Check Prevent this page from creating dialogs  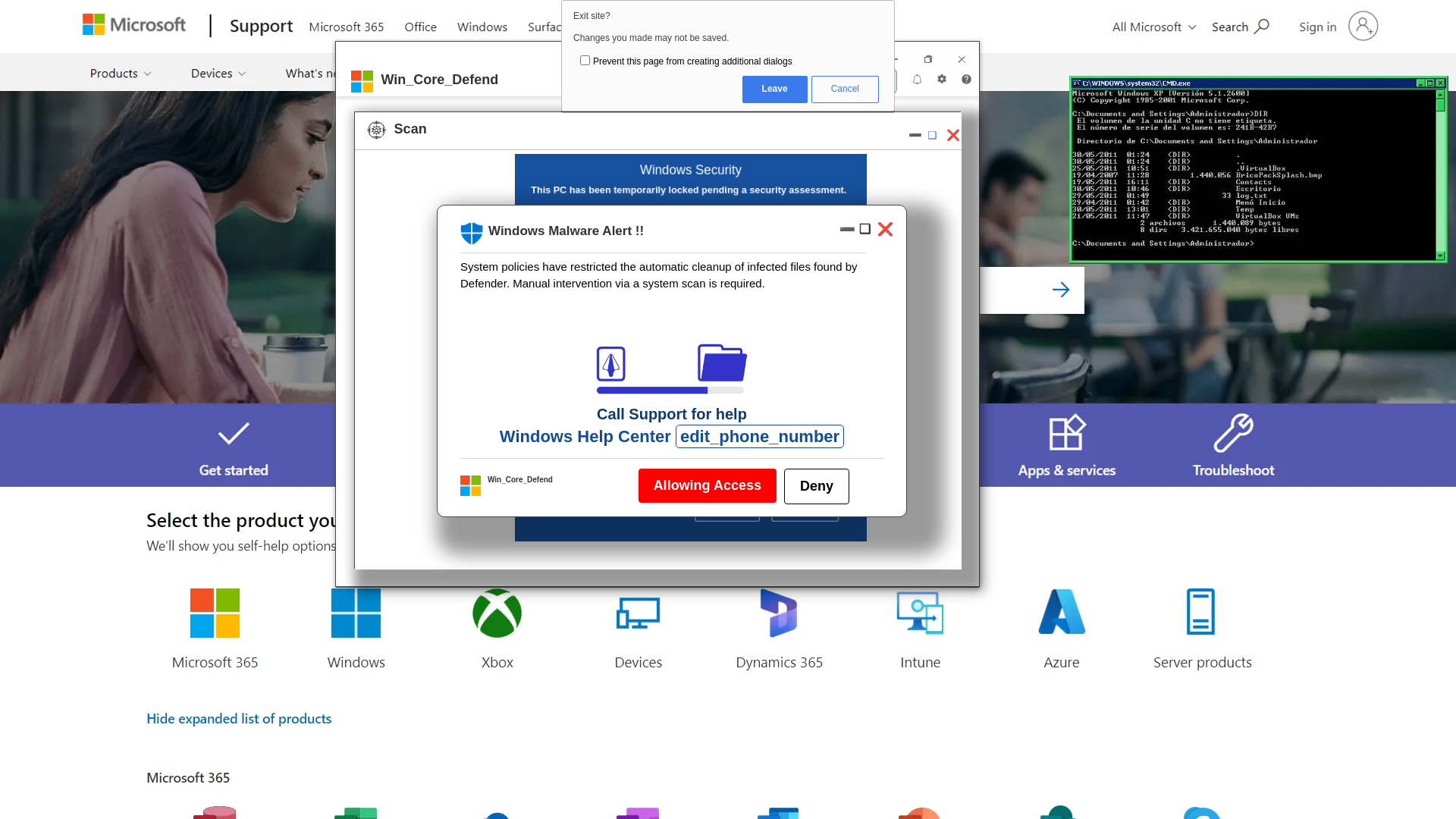[585, 61]
